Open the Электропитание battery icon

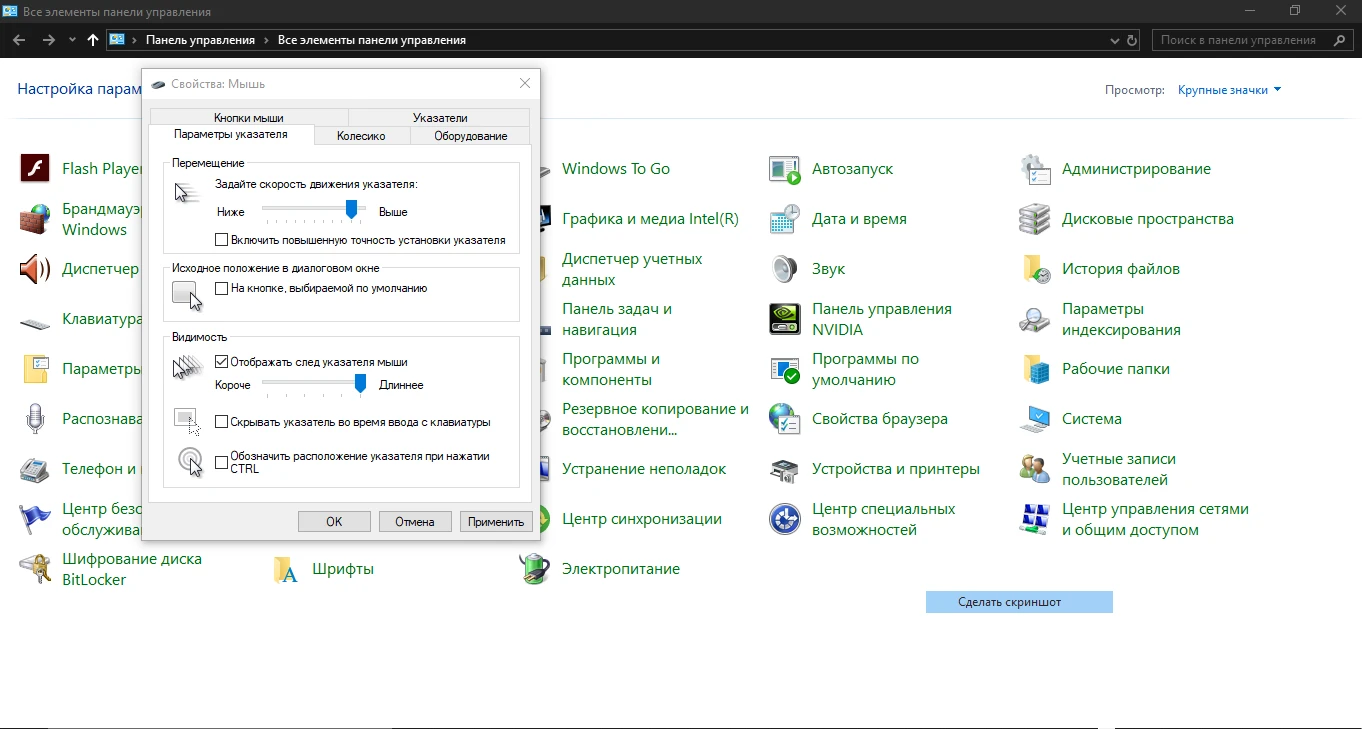coord(534,569)
